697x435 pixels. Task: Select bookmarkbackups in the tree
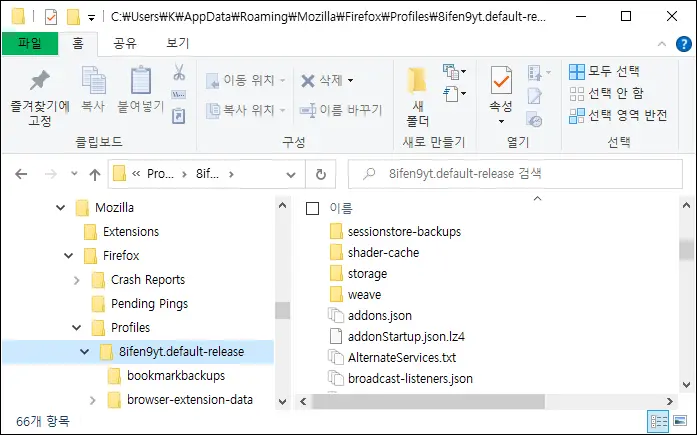coord(167,376)
